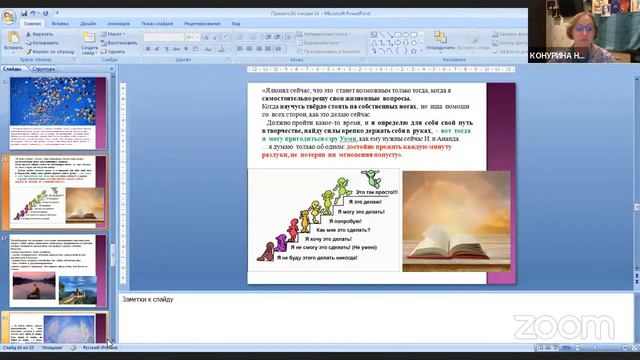Open the change case Aa dropdown
This screenshot has width=640, height=360.
(x=208, y=49)
